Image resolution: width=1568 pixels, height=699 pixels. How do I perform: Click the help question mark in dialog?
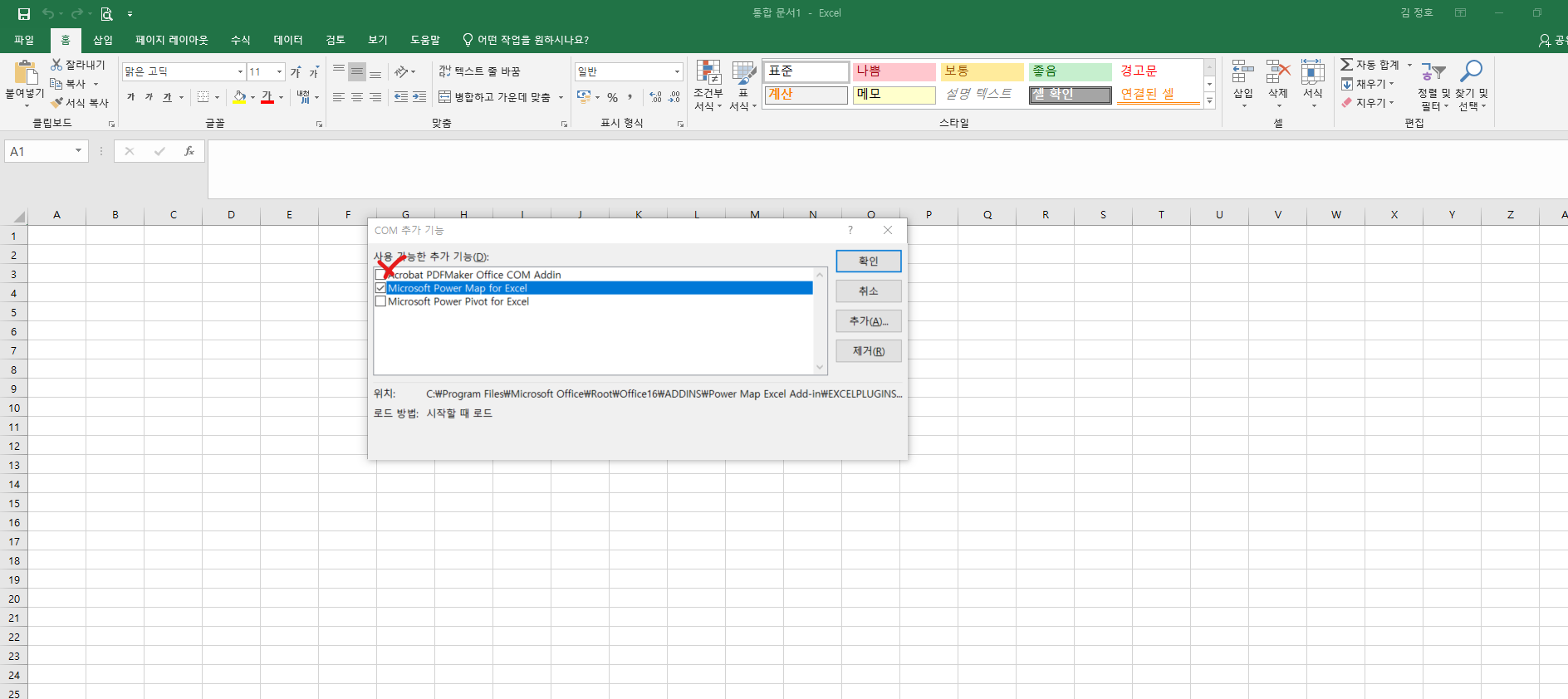coord(850,230)
